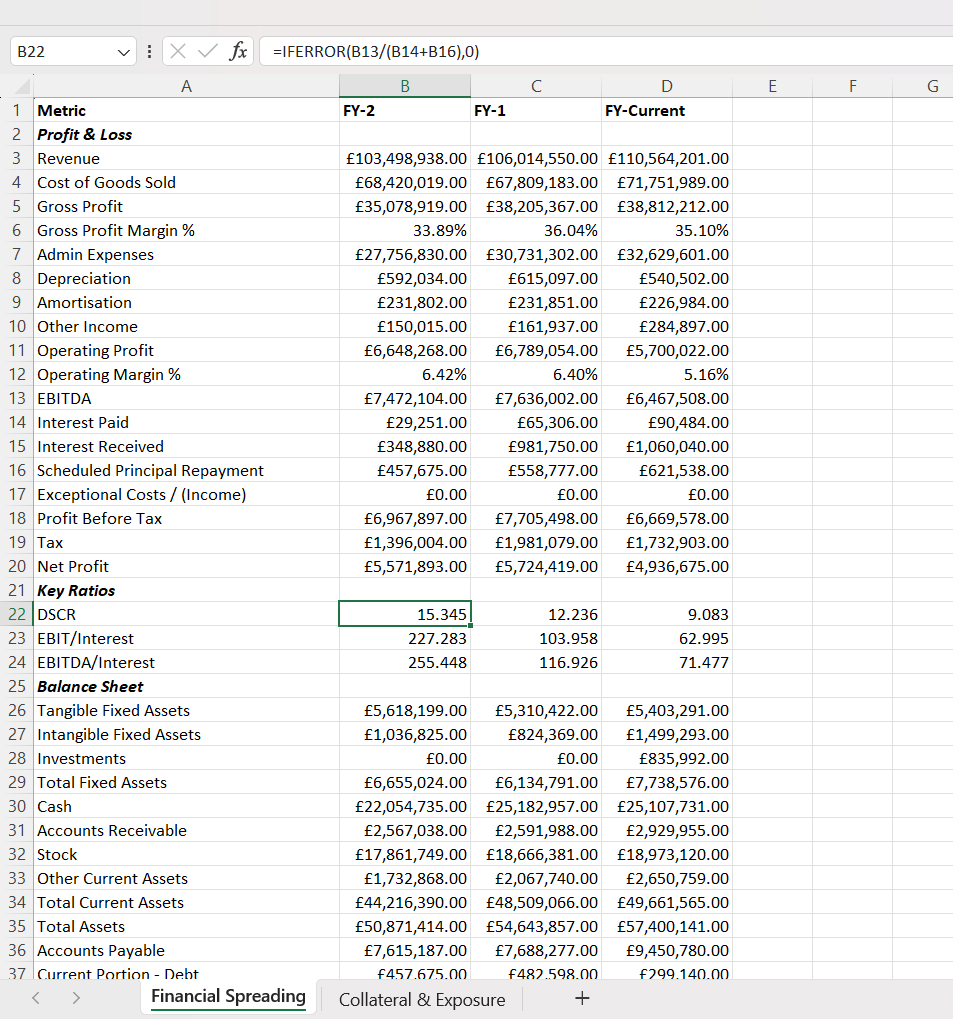
Task: Click Investments value £835,992.00
Action: (x=667, y=758)
